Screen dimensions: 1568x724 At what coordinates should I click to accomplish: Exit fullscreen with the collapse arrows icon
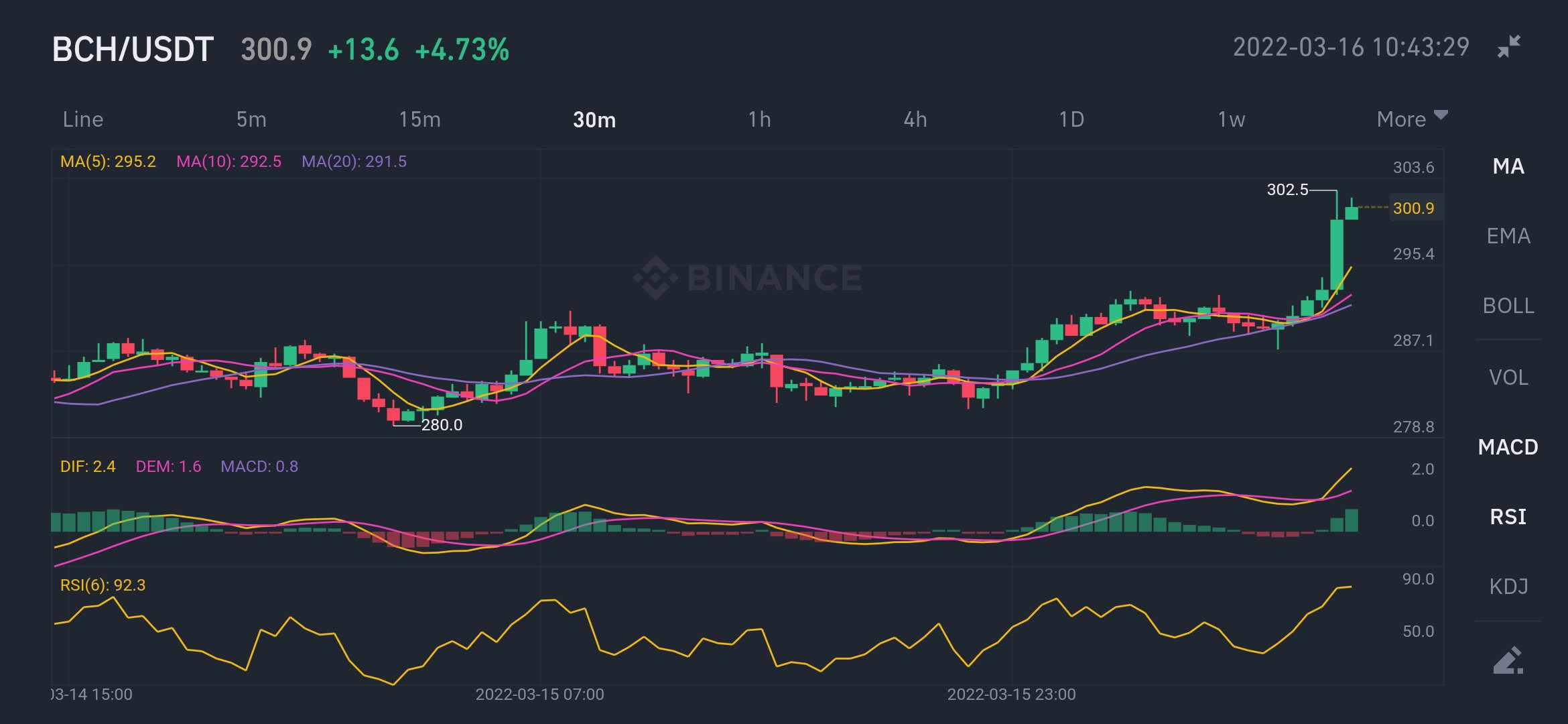pyautogui.click(x=1509, y=47)
